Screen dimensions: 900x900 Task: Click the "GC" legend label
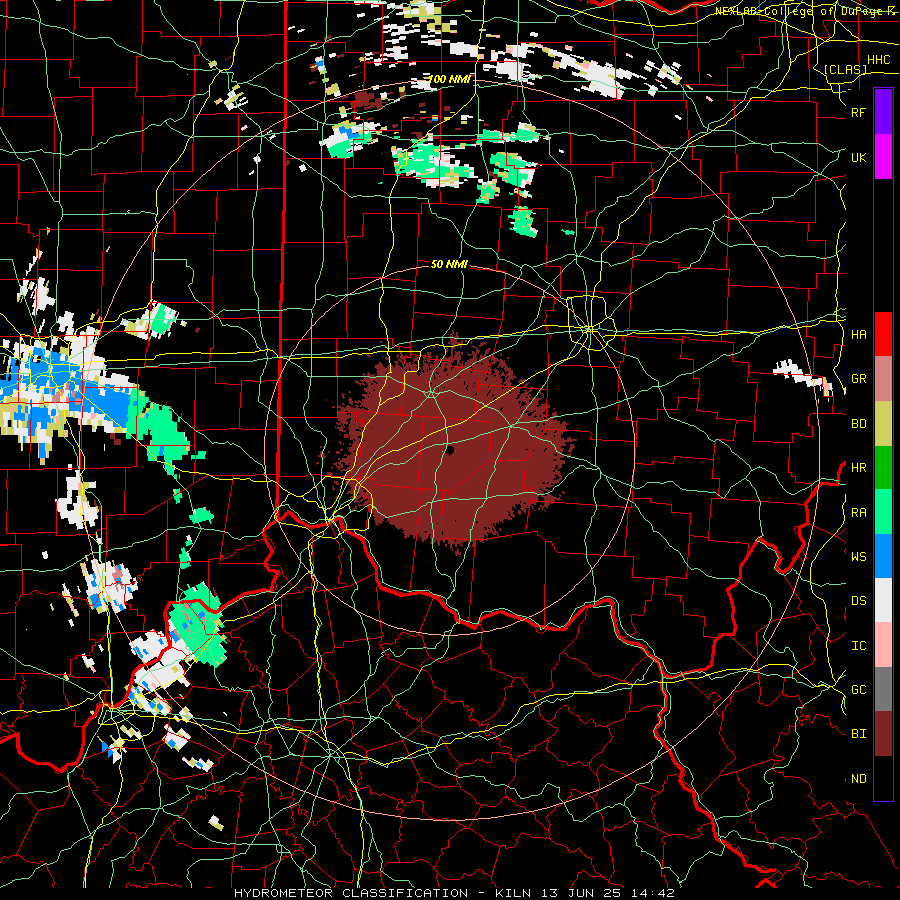point(858,689)
